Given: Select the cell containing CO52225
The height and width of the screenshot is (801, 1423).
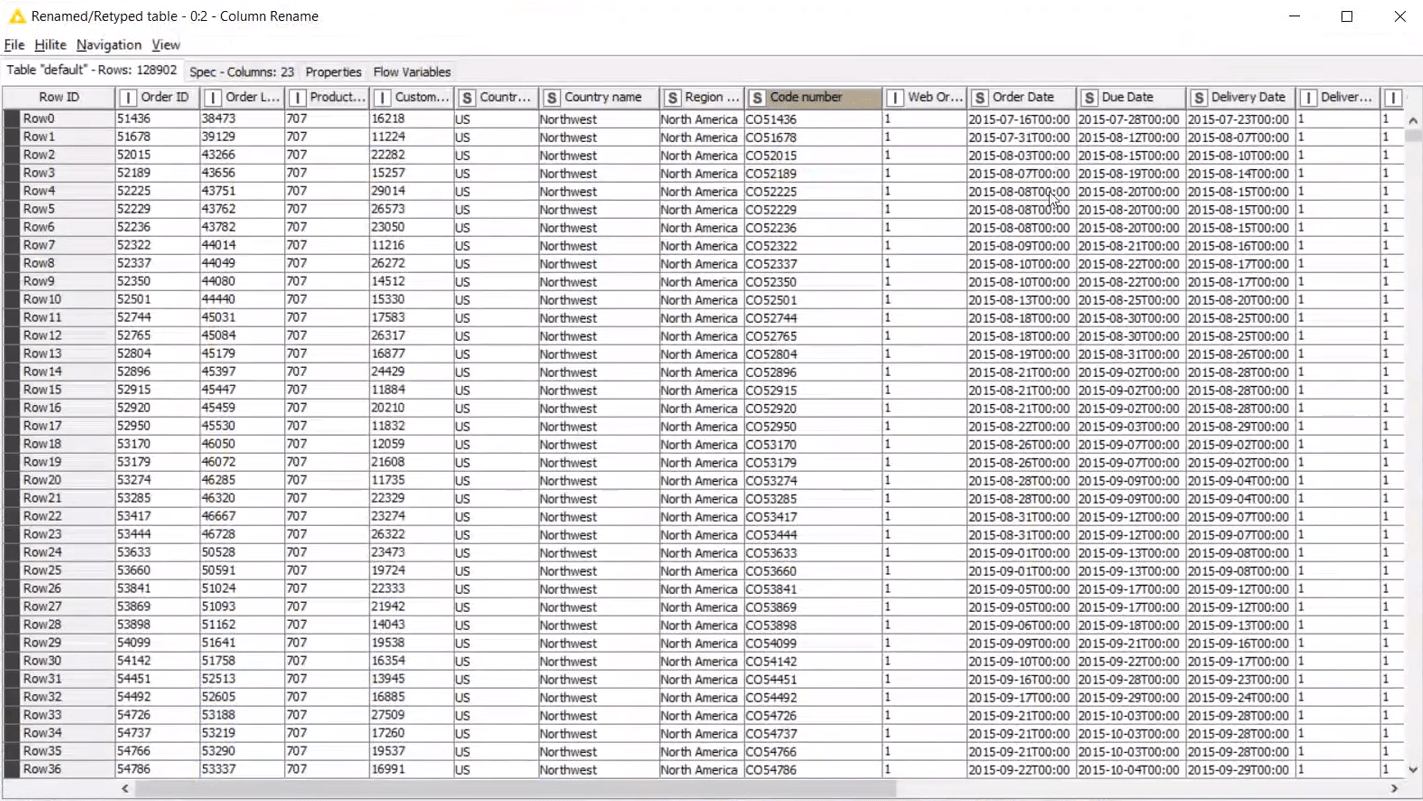Looking at the screenshot, I should pos(771,191).
